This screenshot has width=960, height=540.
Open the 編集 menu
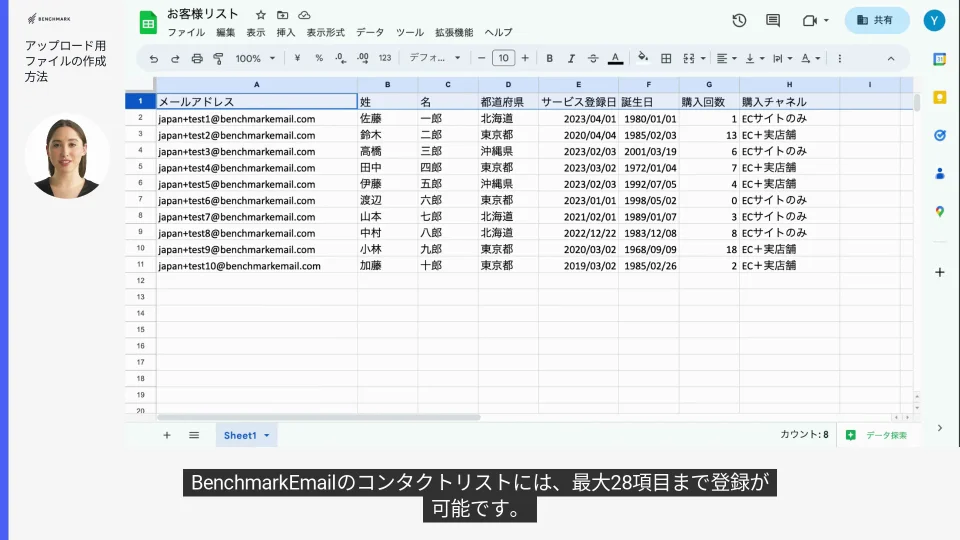225,32
